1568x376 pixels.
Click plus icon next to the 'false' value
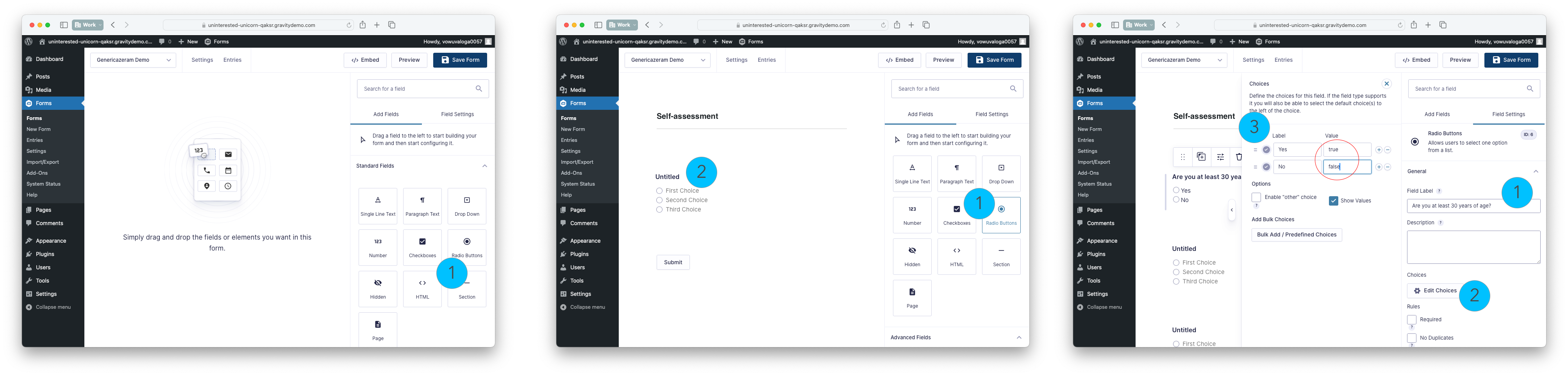point(1379,167)
